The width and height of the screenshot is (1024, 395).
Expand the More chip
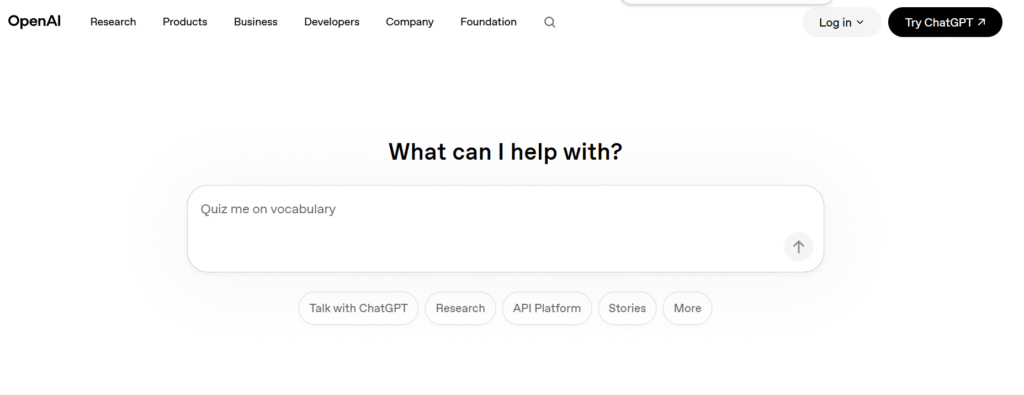(688, 308)
